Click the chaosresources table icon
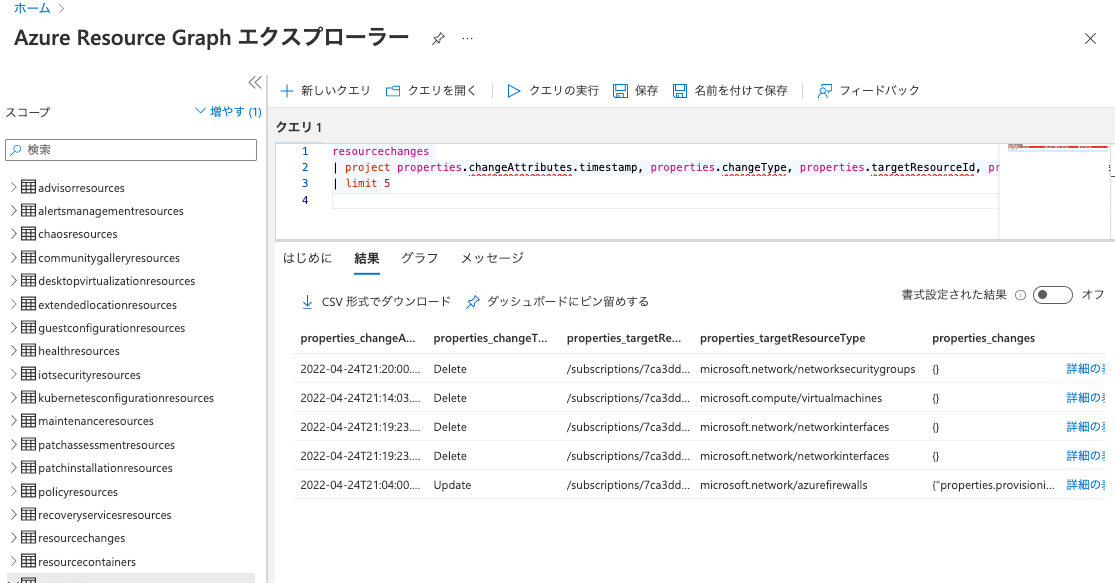This screenshot has height=583, width=1115. pyautogui.click(x=28, y=233)
